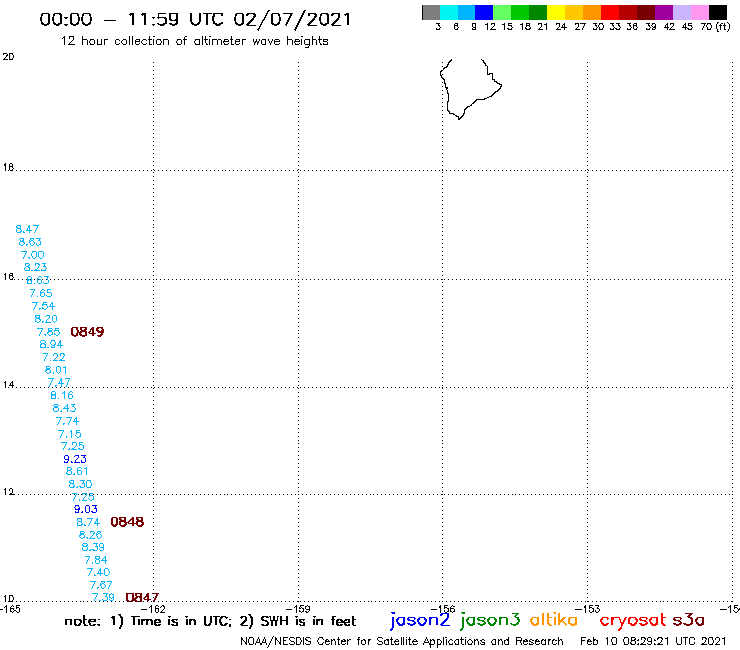This screenshot has width=740, height=650.
Task: Click the 8.01 wave height value
Action: (56, 370)
